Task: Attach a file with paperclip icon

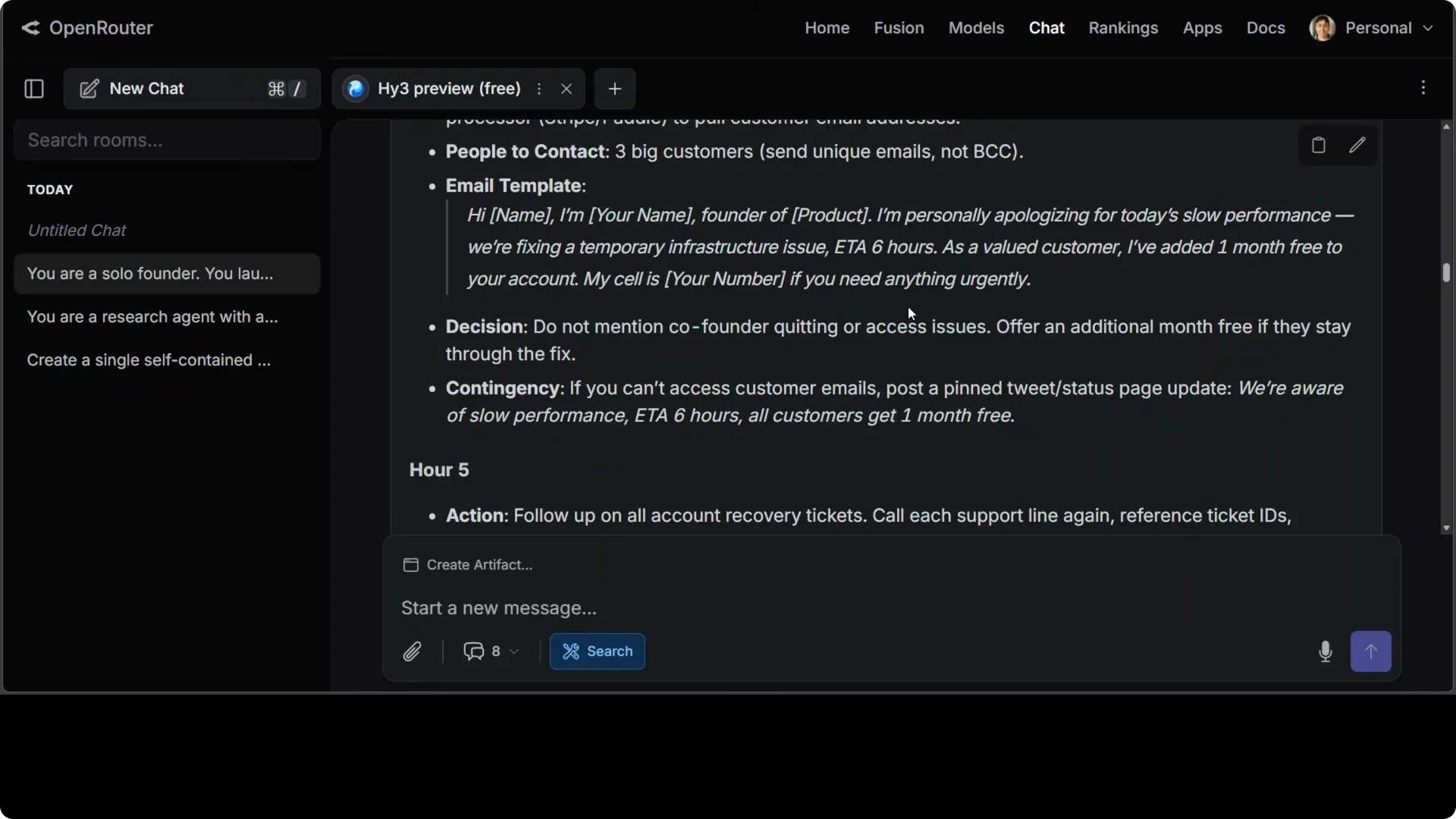Action: [412, 651]
